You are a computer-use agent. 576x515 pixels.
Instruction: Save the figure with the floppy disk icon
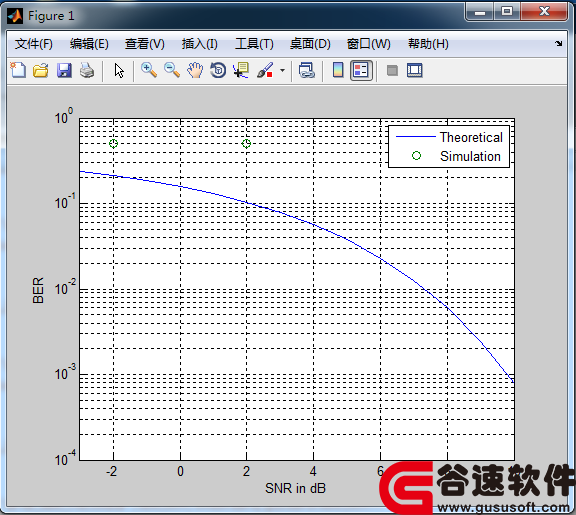(64, 70)
